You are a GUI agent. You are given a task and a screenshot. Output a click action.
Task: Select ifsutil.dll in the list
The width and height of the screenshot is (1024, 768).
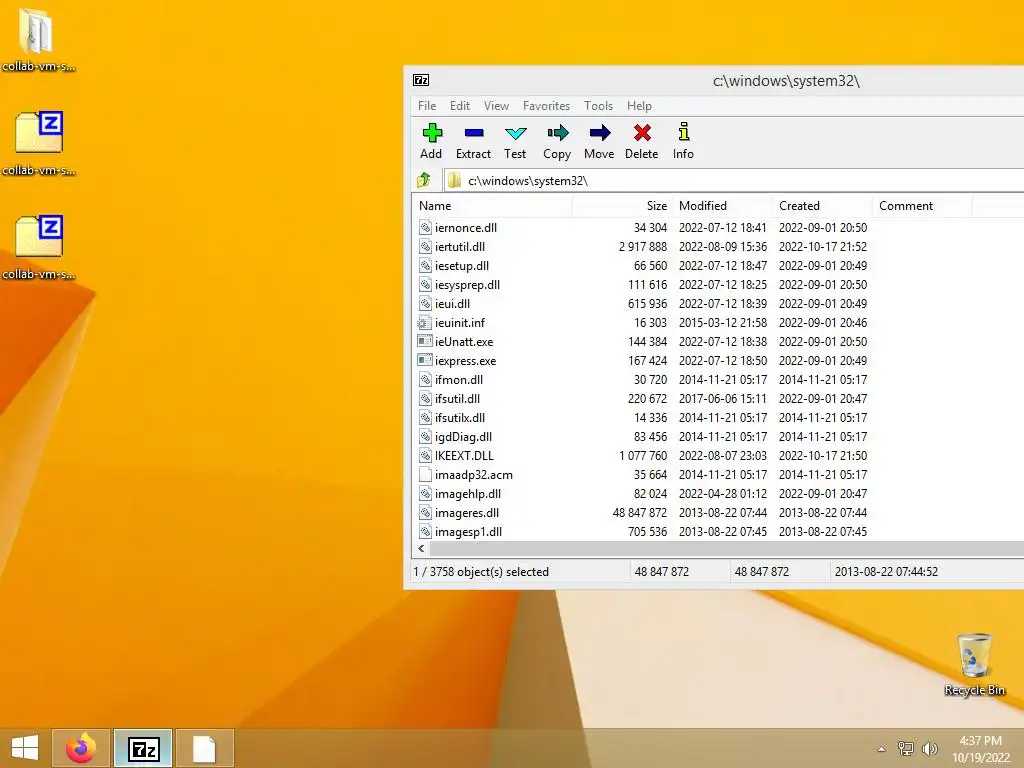[457, 398]
